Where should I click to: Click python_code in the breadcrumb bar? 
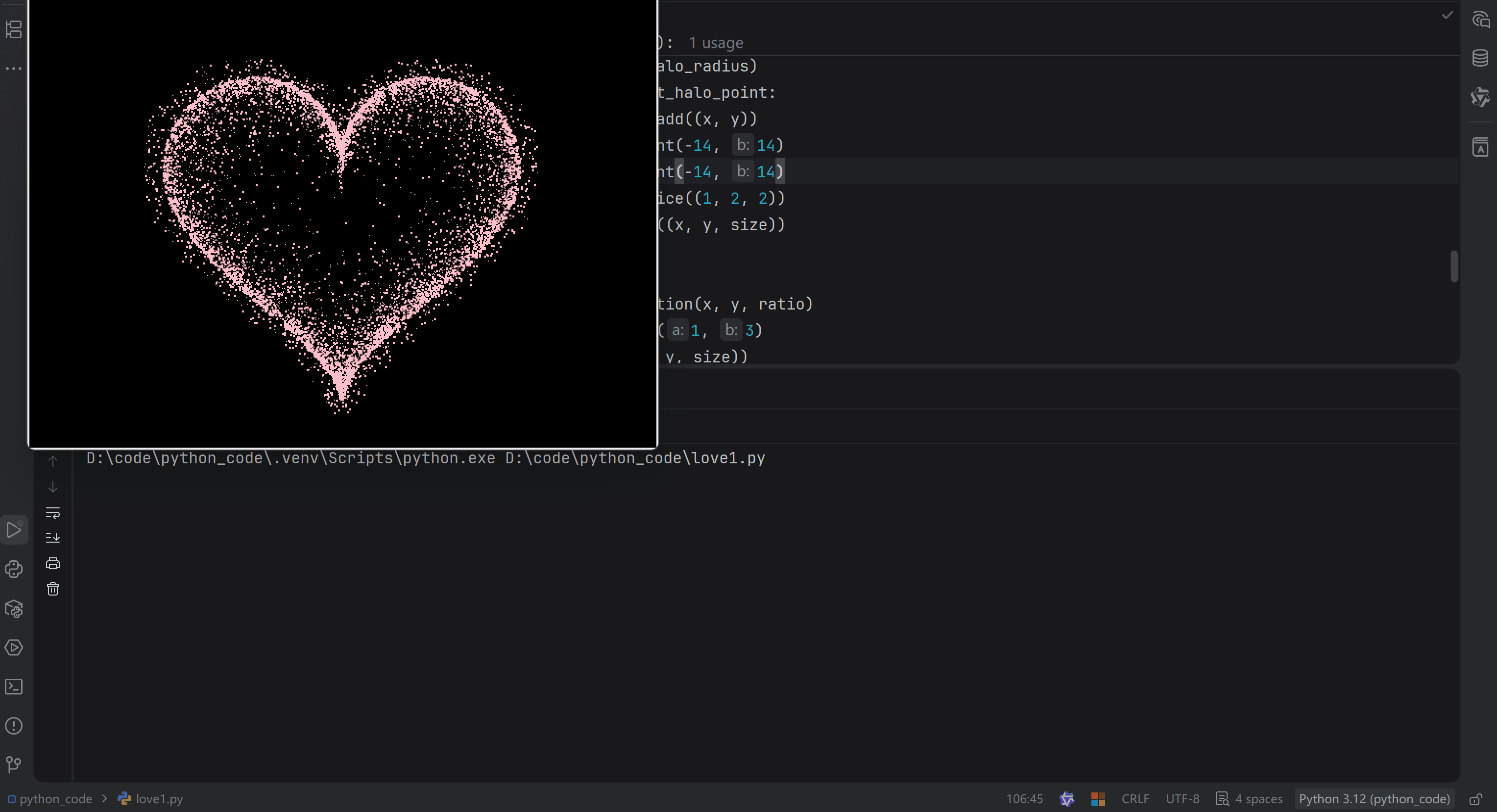pos(55,799)
